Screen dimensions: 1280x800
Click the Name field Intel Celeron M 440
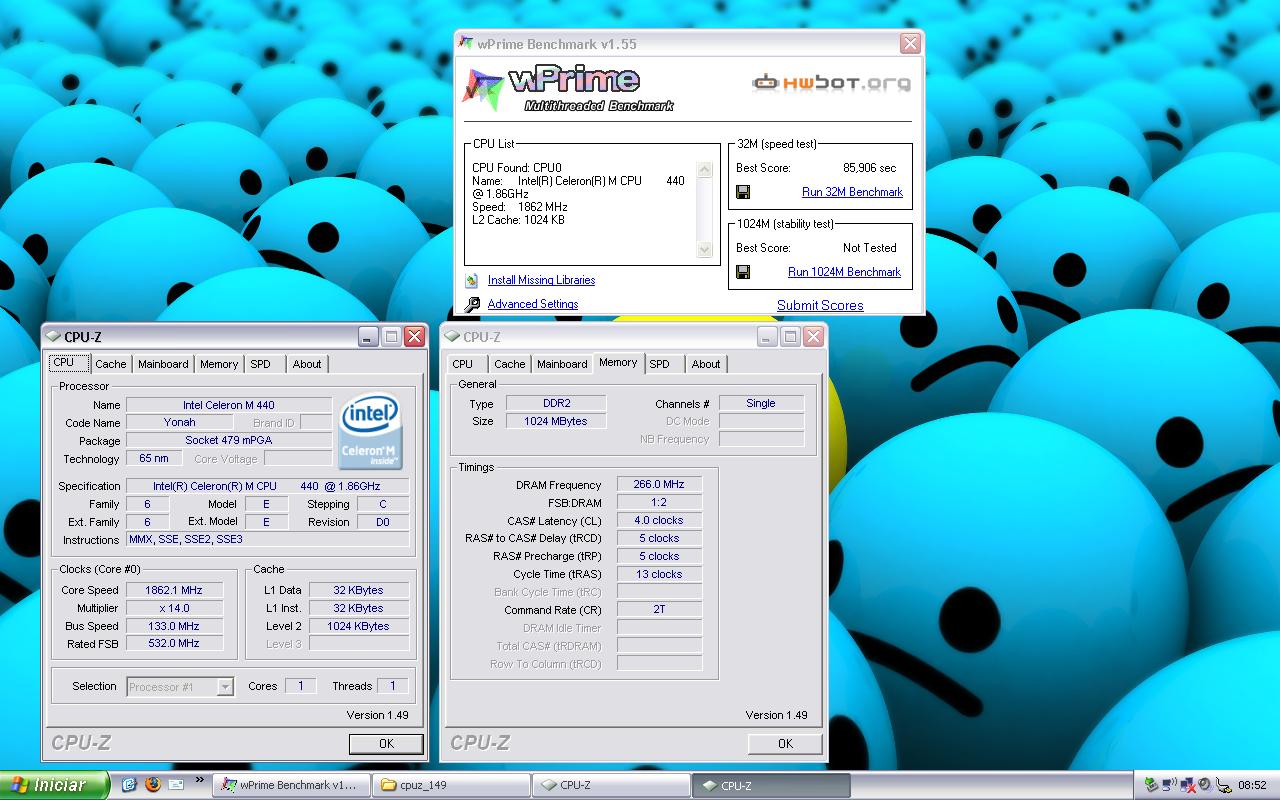coord(228,405)
